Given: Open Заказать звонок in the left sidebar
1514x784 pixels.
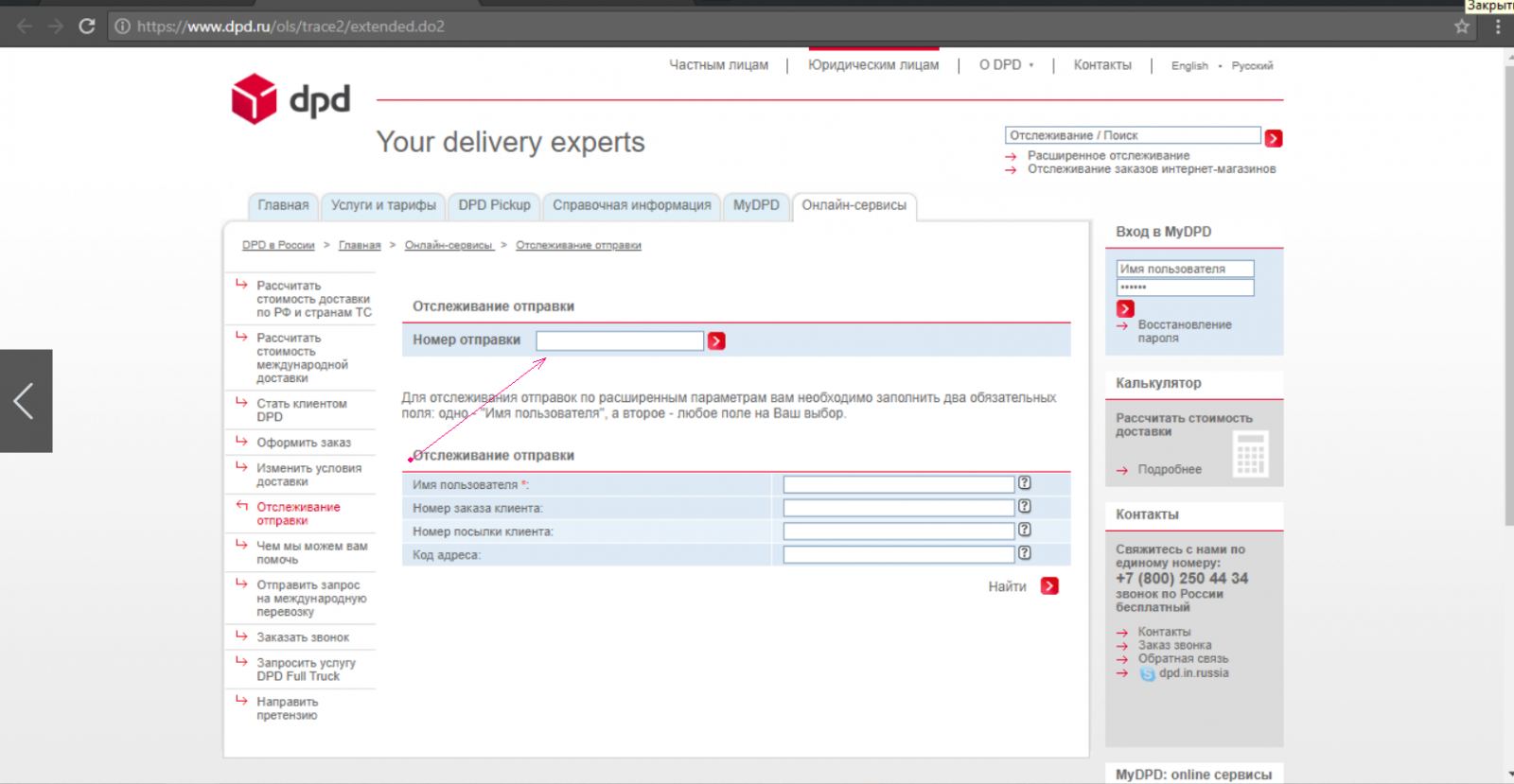Looking at the screenshot, I should pos(303,637).
